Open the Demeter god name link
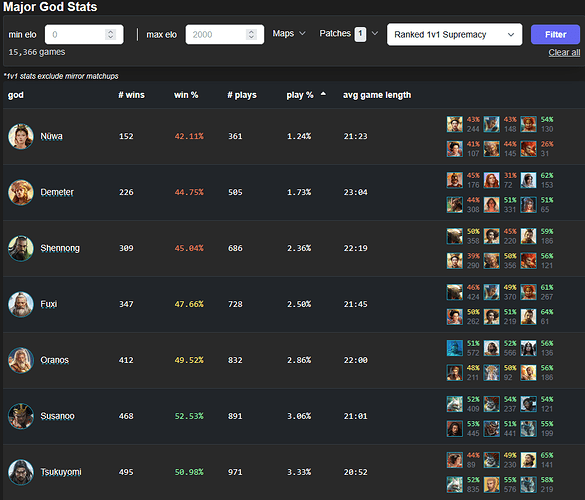The width and height of the screenshot is (585, 500). click(x=57, y=192)
